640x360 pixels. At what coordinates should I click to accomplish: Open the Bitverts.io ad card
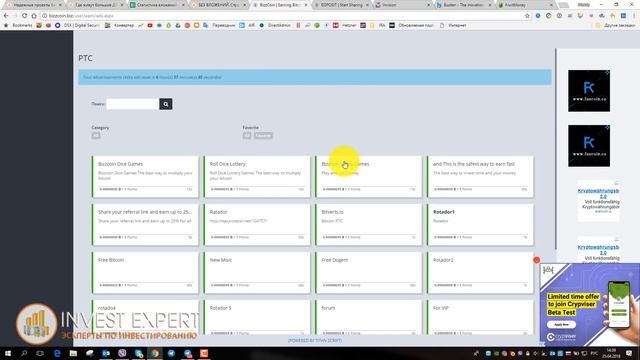[369, 224]
